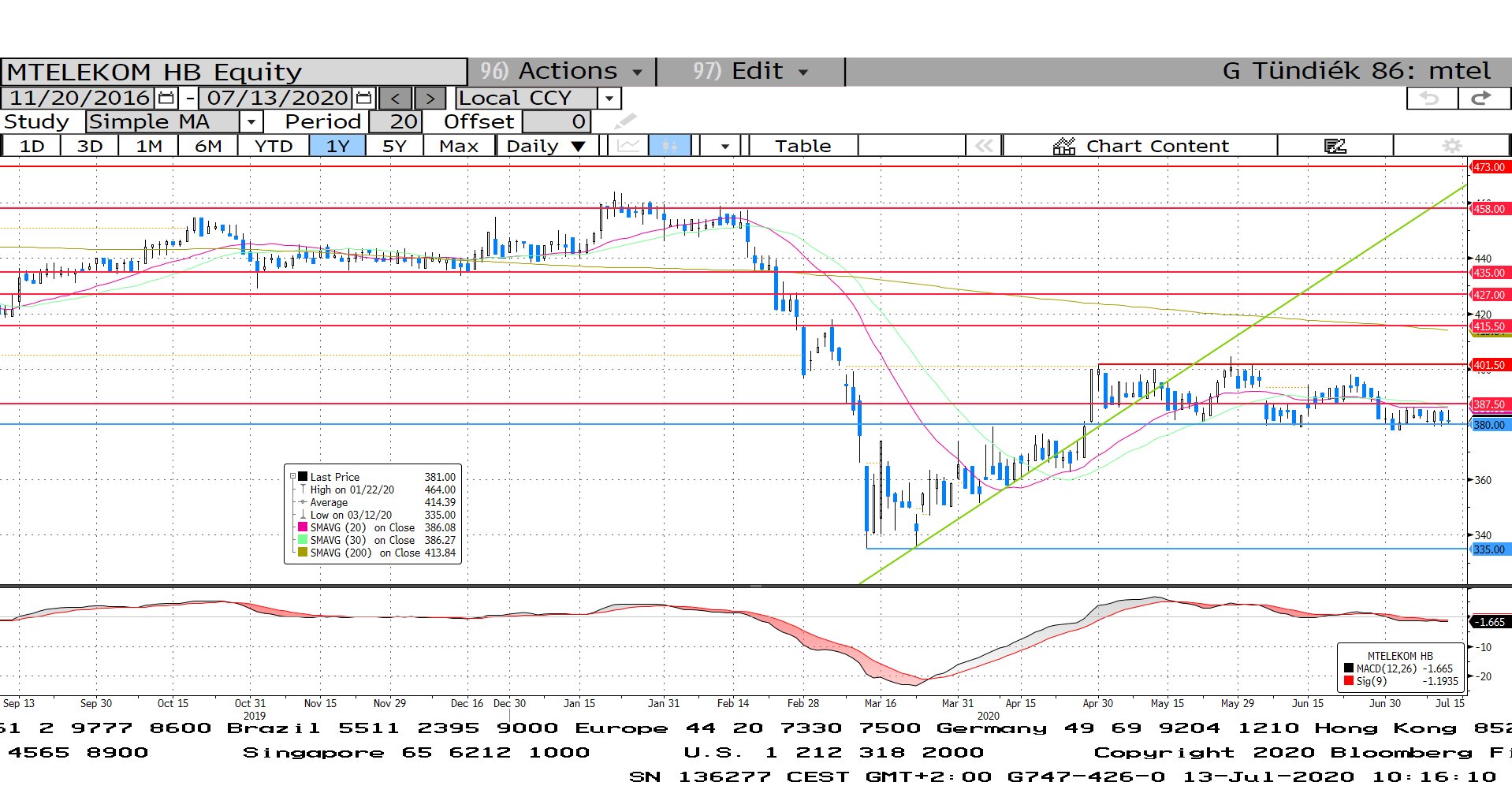The height and width of the screenshot is (808, 1512).
Task: Expand the Edit dropdown menu
Action: click(803, 73)
